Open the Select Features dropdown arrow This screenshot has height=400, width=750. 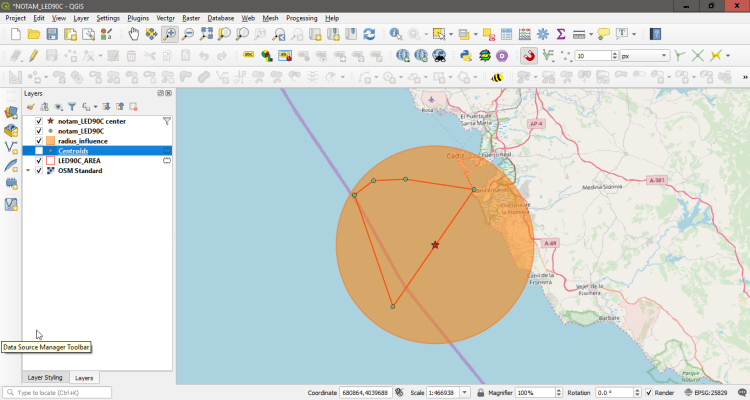point(451,34)
